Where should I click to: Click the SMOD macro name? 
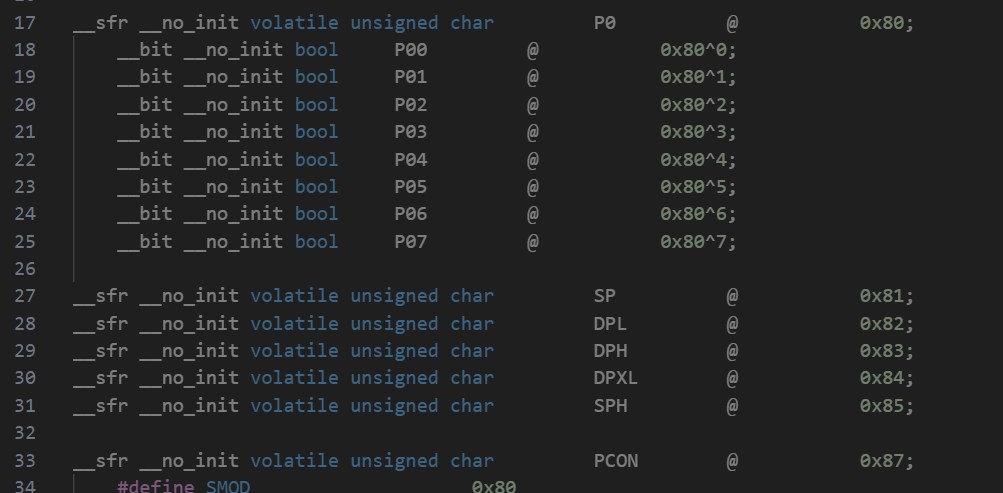coord(228,487)
